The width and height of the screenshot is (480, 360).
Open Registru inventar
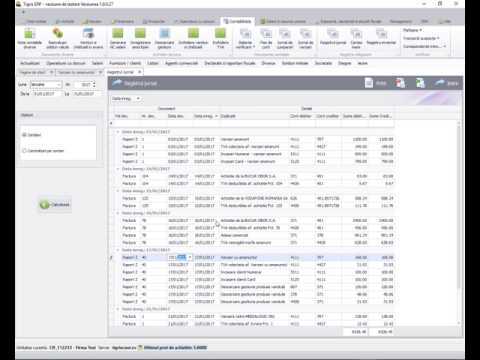tap(381, 37)
